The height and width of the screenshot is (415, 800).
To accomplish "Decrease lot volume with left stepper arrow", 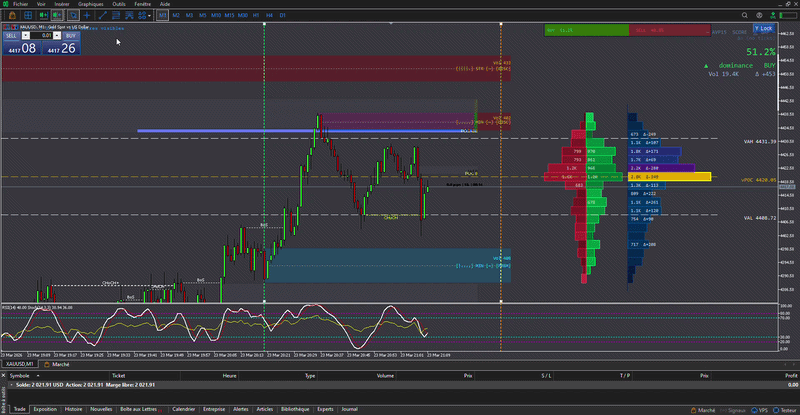I will 26,35.
